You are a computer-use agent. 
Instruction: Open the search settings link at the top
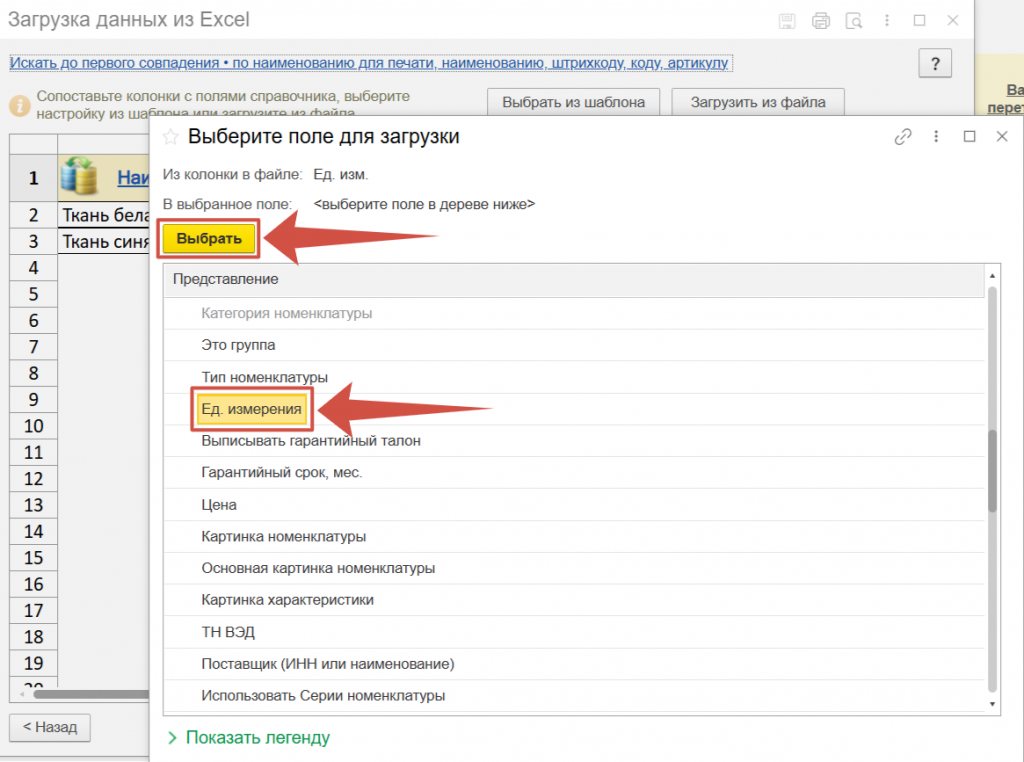(x=370, y=63)
